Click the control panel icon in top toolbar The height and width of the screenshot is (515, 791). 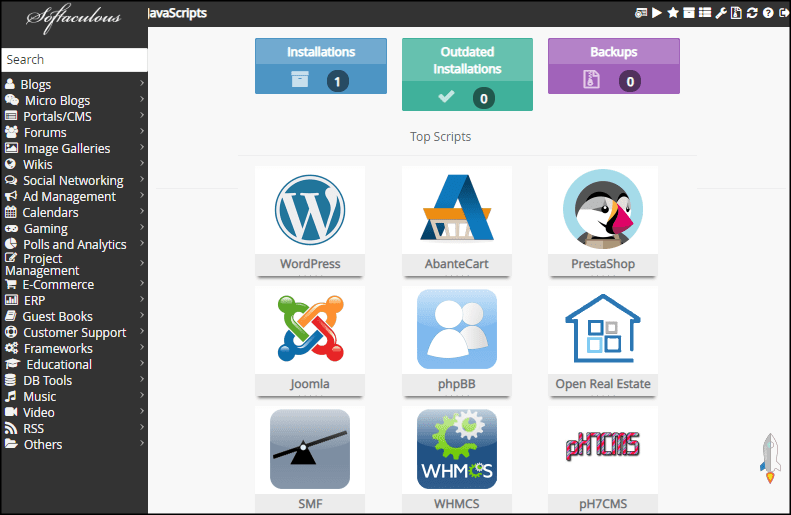[641, 13]
